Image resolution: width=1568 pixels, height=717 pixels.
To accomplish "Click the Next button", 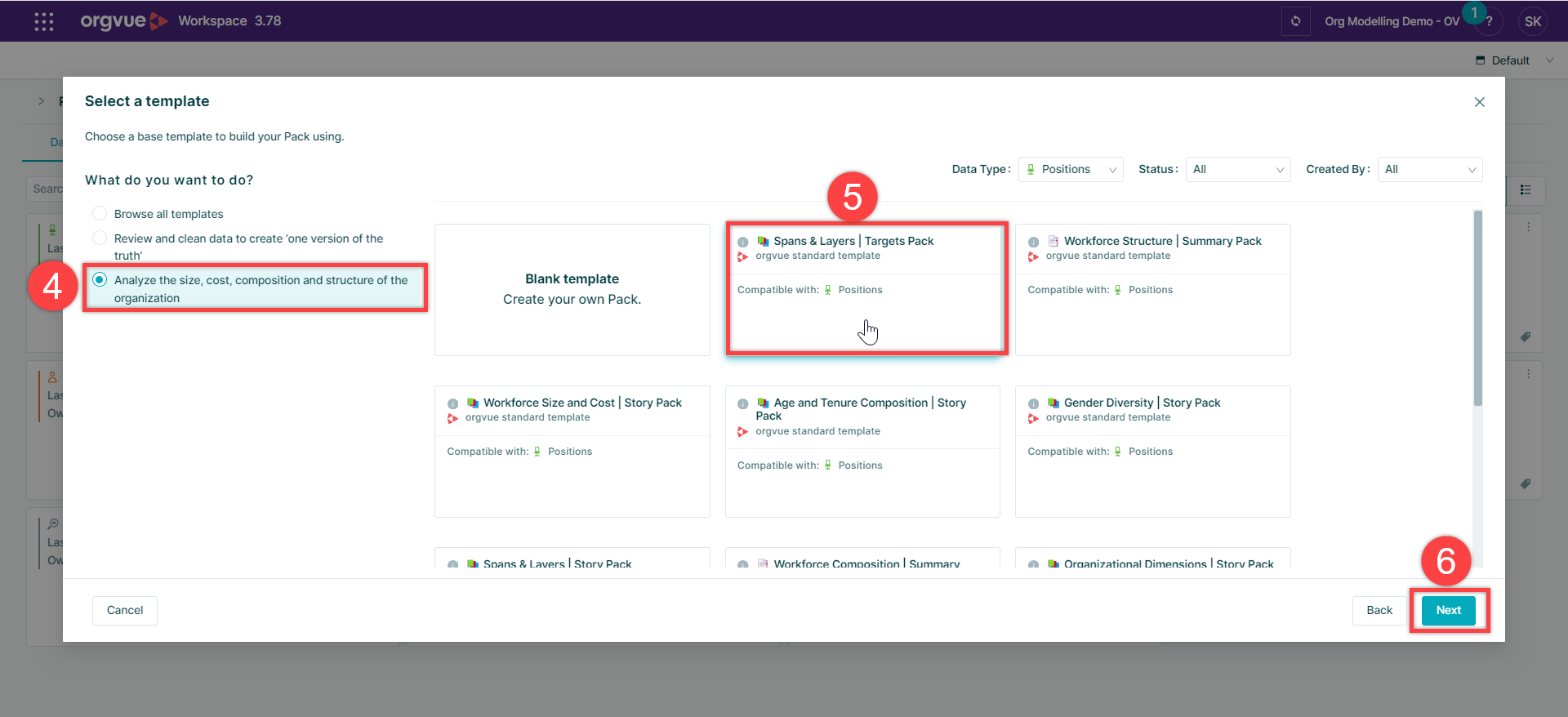I will (1449, 610).
